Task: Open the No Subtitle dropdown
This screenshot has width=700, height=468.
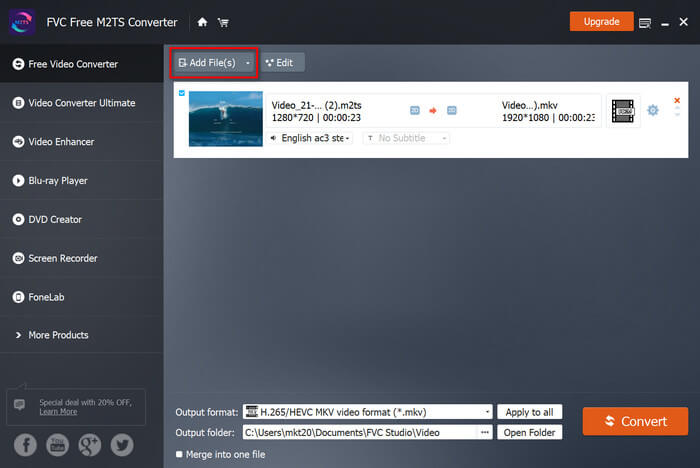Action: [x=406, y=138]
